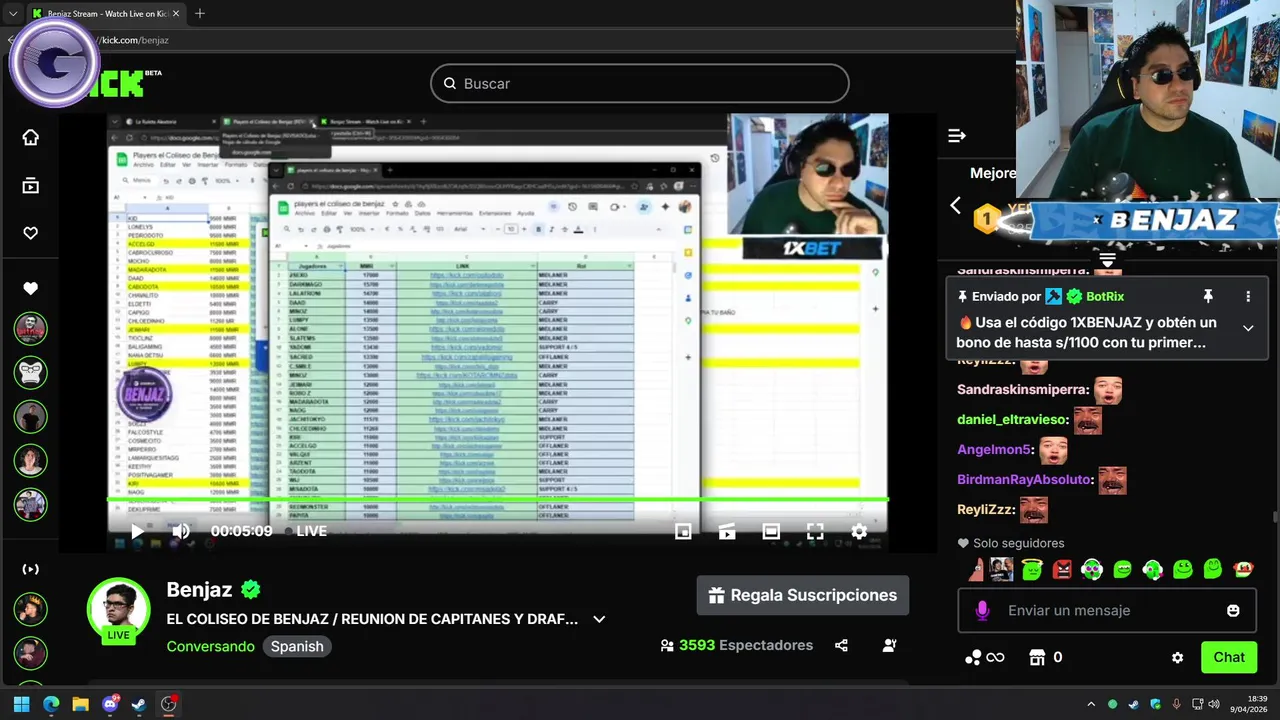Focus the Buscar search field
Viewport: 1280px width, 720px height.
[640, 84]
